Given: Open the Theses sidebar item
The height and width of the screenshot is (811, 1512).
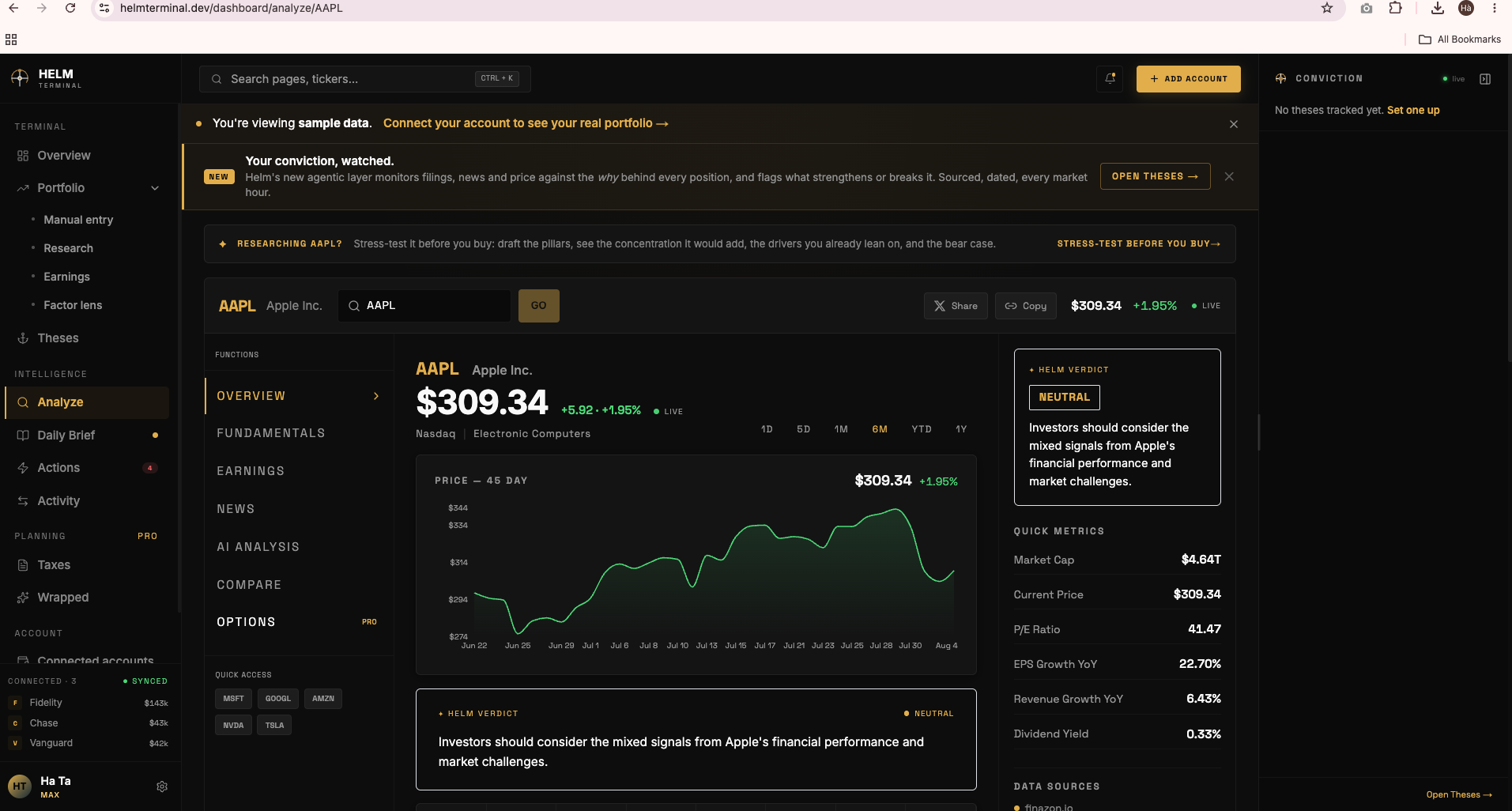Looking at the screenshot, I should pyautogui.click(x=87, y=338).
